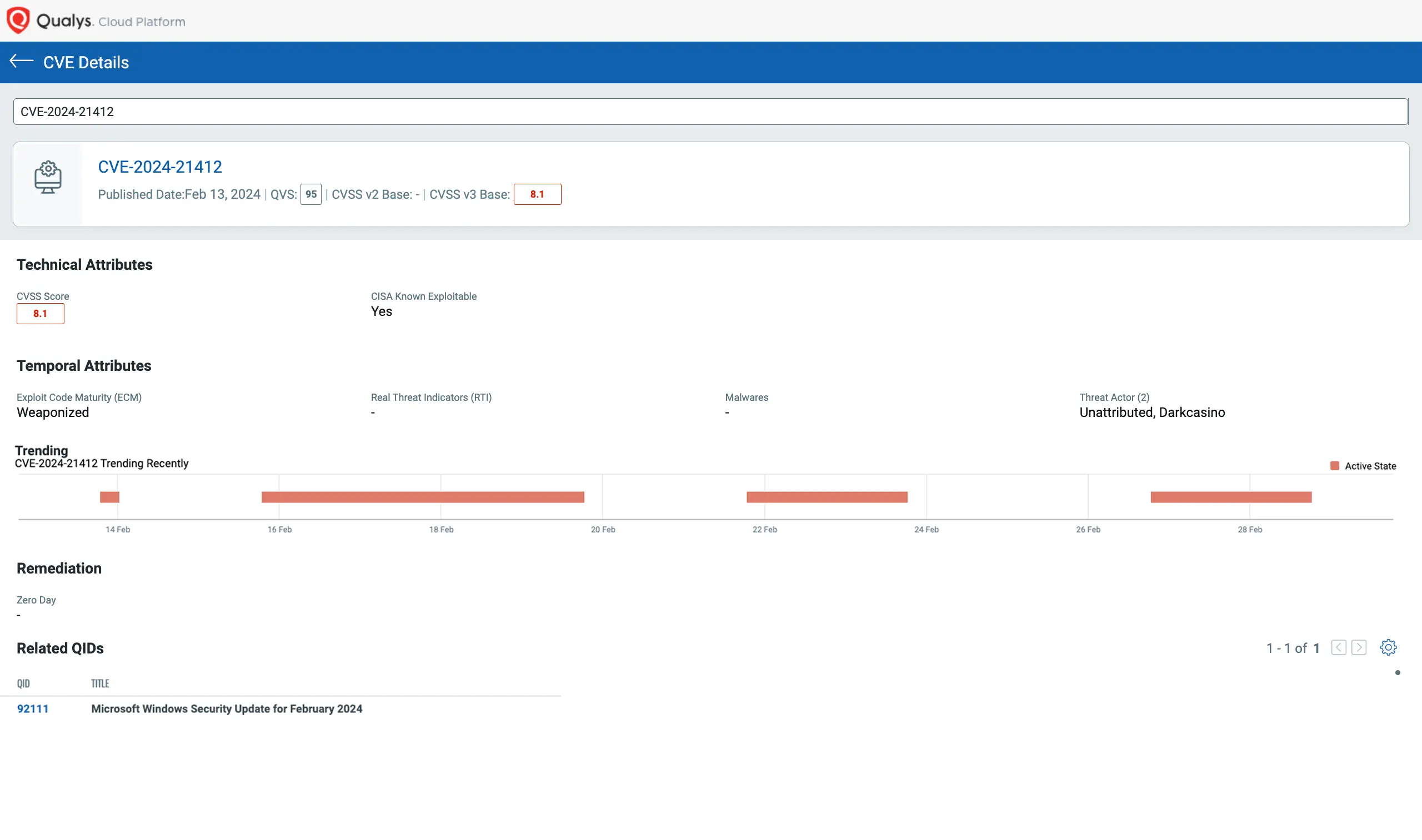Click the 'Remediation' heading
The width and height of the screenshot is (1422, 840).
pos(59,569)
